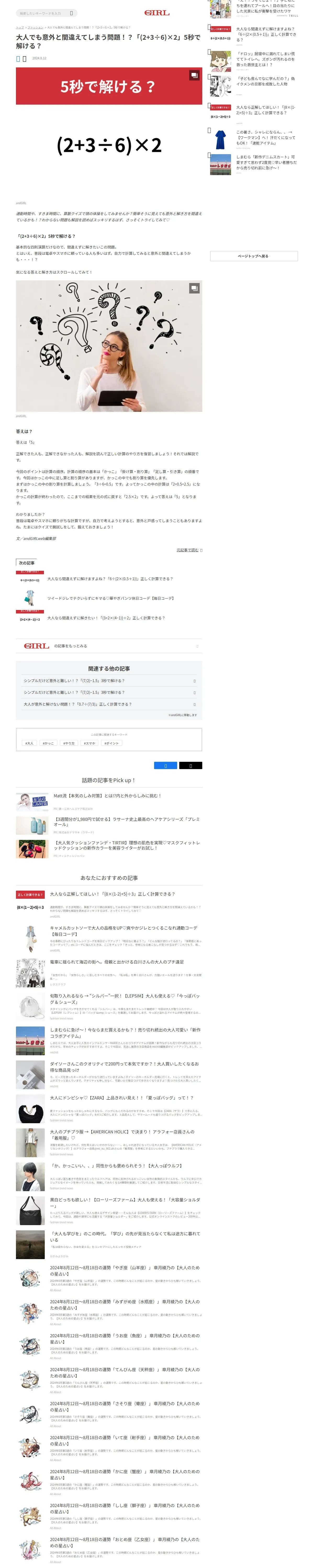Select the '#かっこ' keyword tag
The height and width of the screenshot is (1568, 314).
pos(48,743)
